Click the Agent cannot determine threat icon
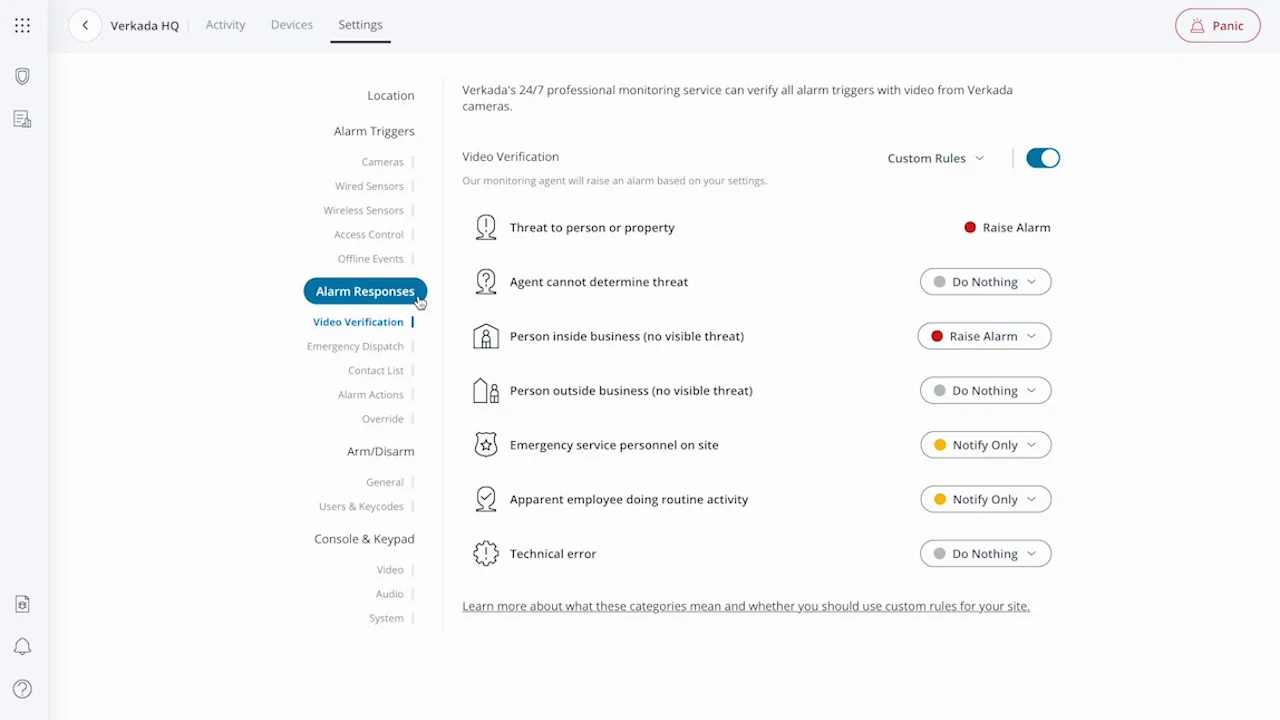This screenshot has height=720, width=1280. pyautogui.click(x=486, y=282)
